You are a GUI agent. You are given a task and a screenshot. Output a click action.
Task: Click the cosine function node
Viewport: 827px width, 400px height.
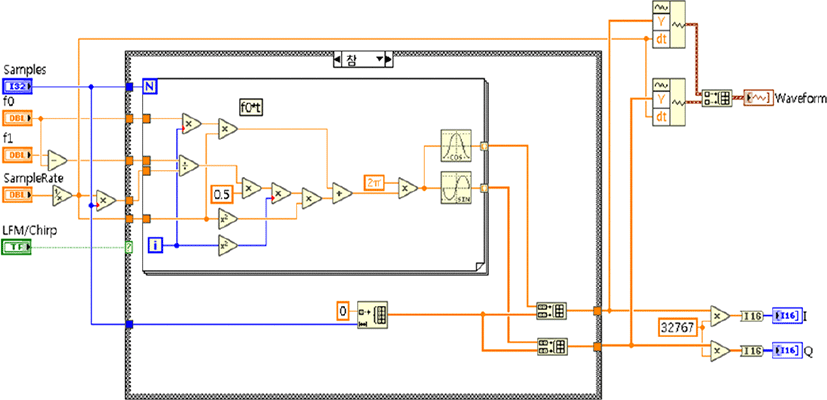[x=456, y=146]
